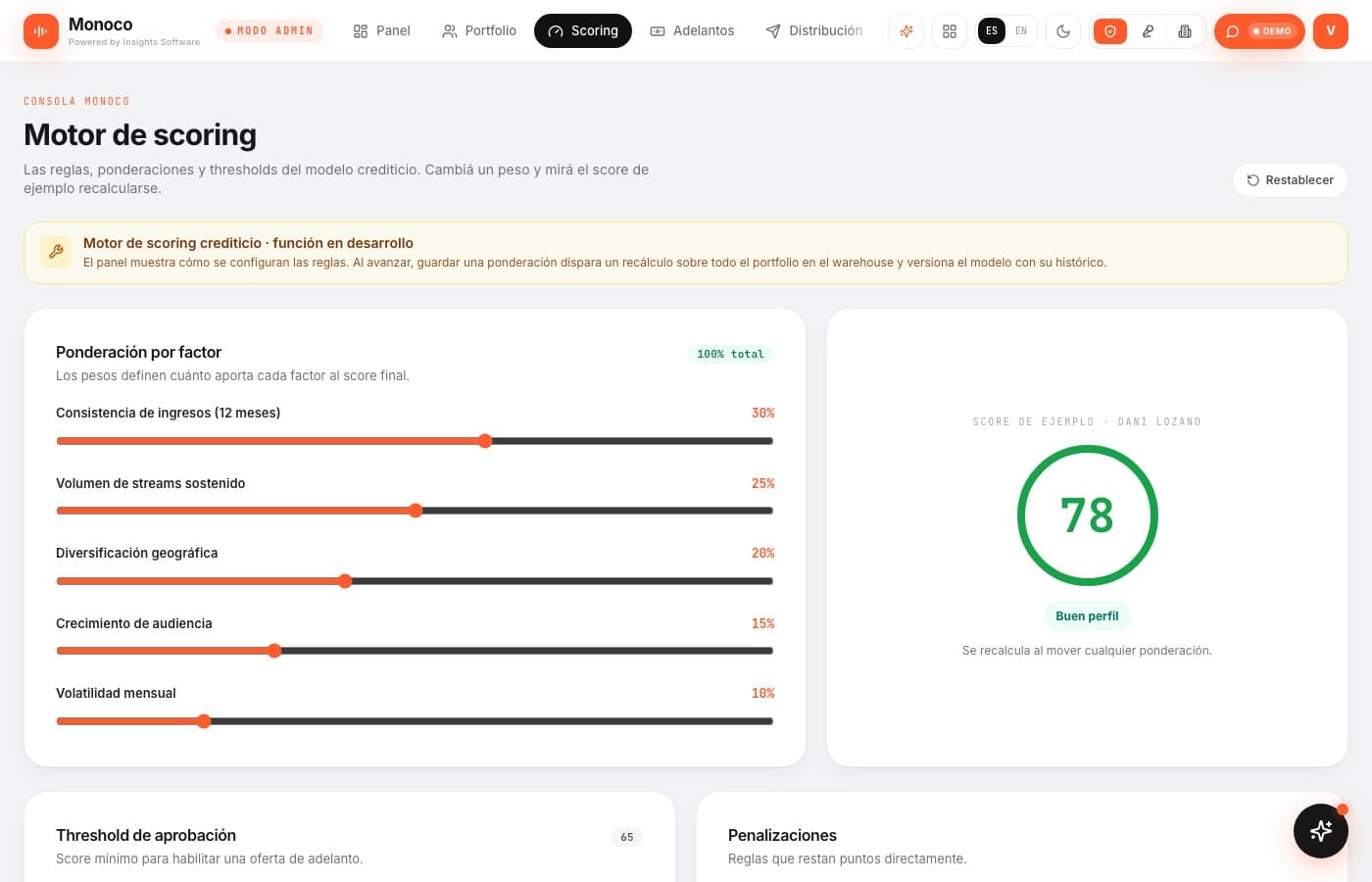Viewport: 1372px width, 882px height.
Task: Select the shield admin role icon
Action: [x=1110, y=31]
